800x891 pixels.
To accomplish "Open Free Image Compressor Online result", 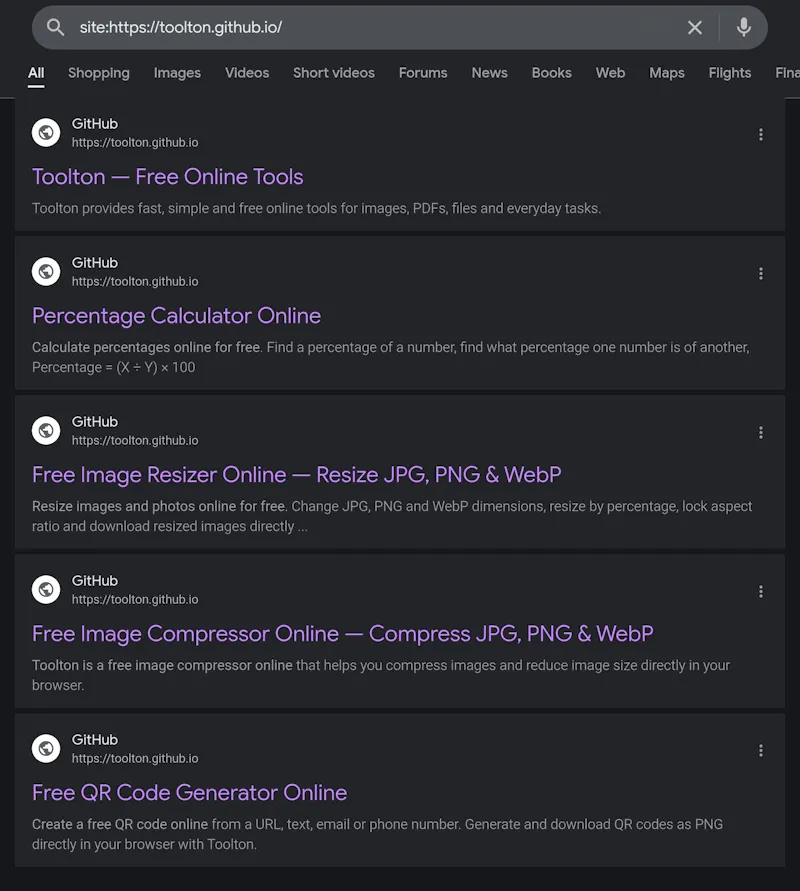I will (x=343, y=634).
